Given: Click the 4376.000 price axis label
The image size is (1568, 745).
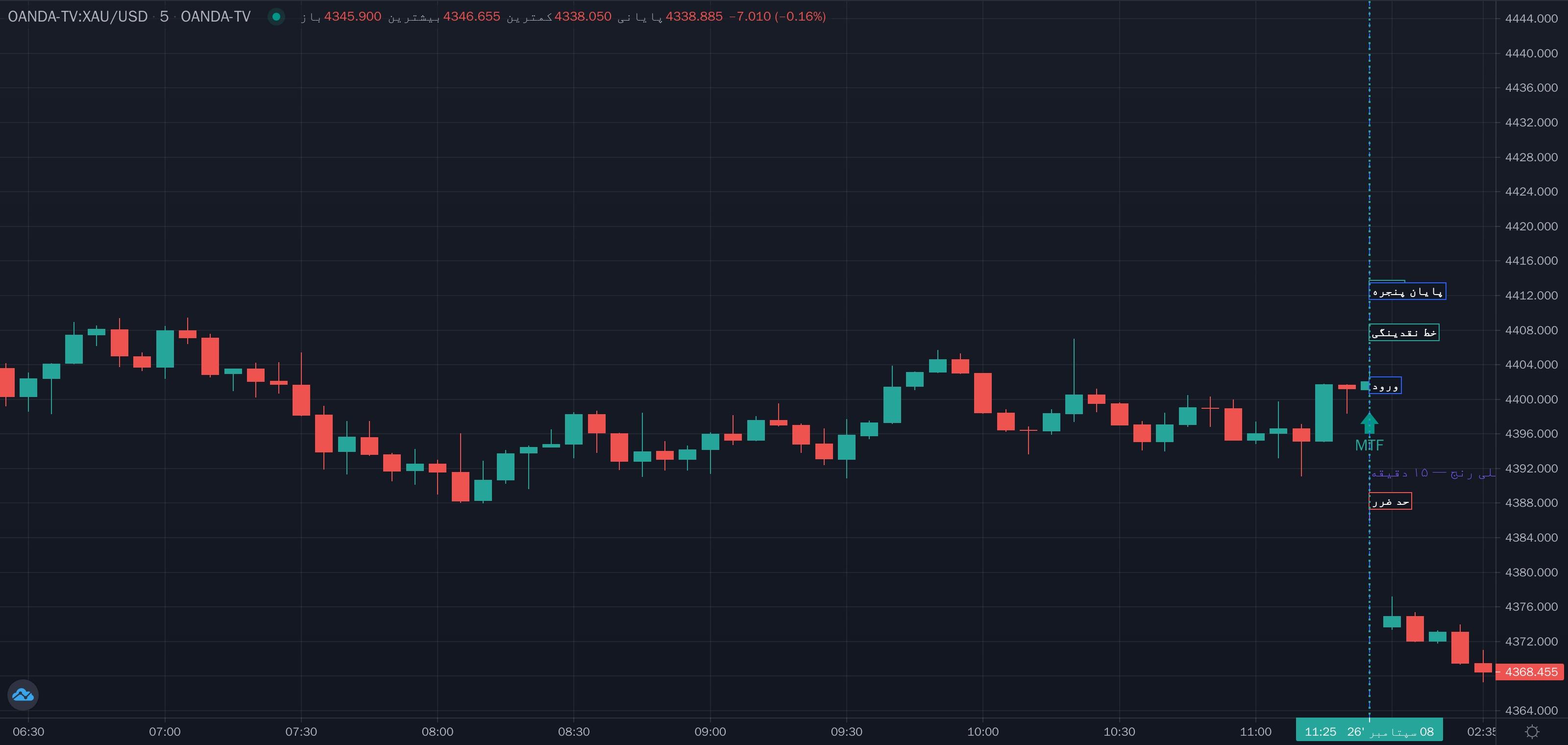Looking at the screenshot, I should click(x=1531, y=607).
